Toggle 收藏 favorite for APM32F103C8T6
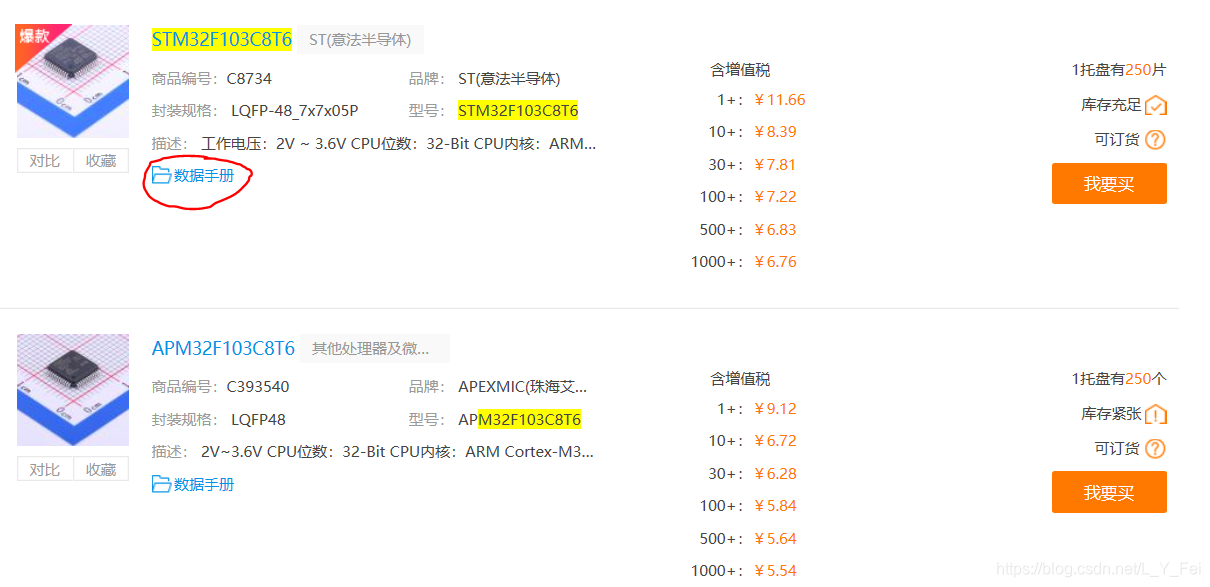Screen dimensions: 1210x587 pyautogui.click(x=101, y=469)
